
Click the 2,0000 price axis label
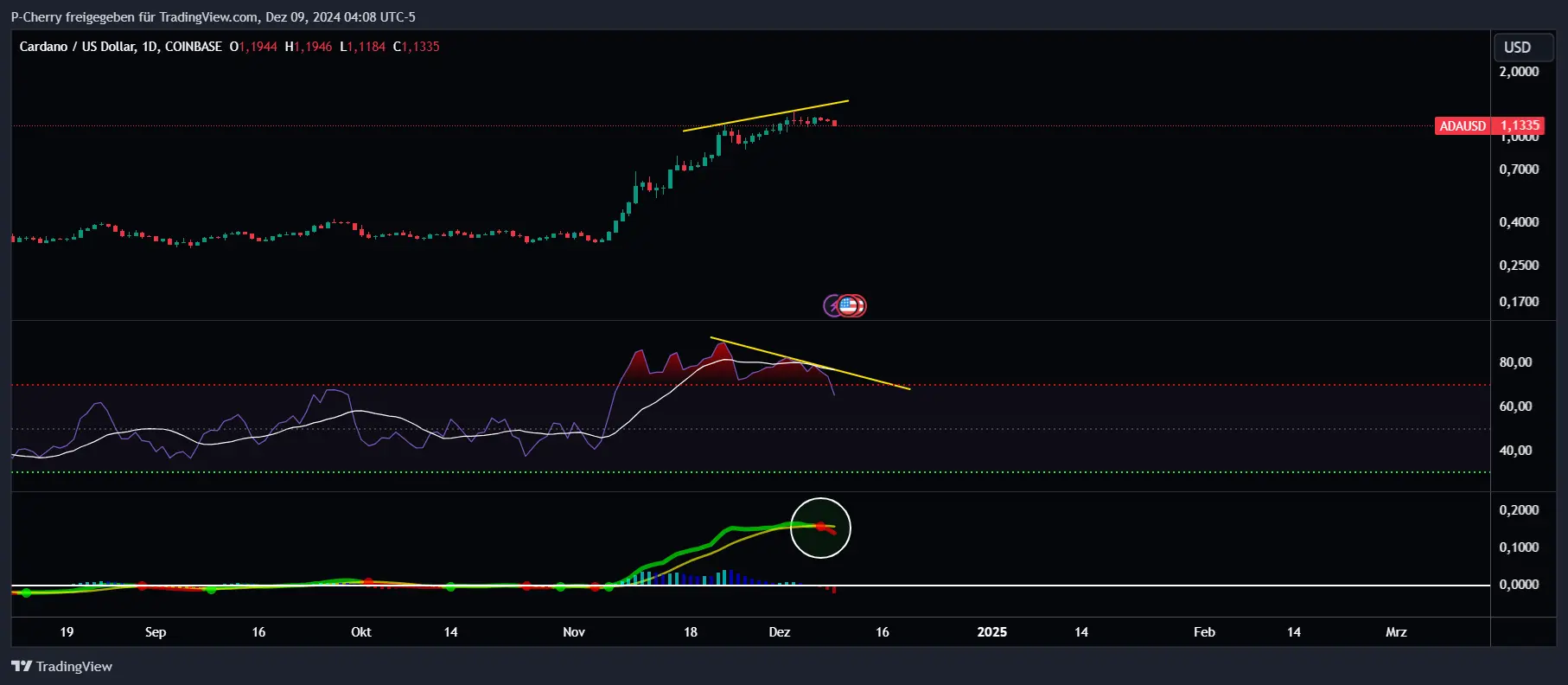(x=1519, y=72)
